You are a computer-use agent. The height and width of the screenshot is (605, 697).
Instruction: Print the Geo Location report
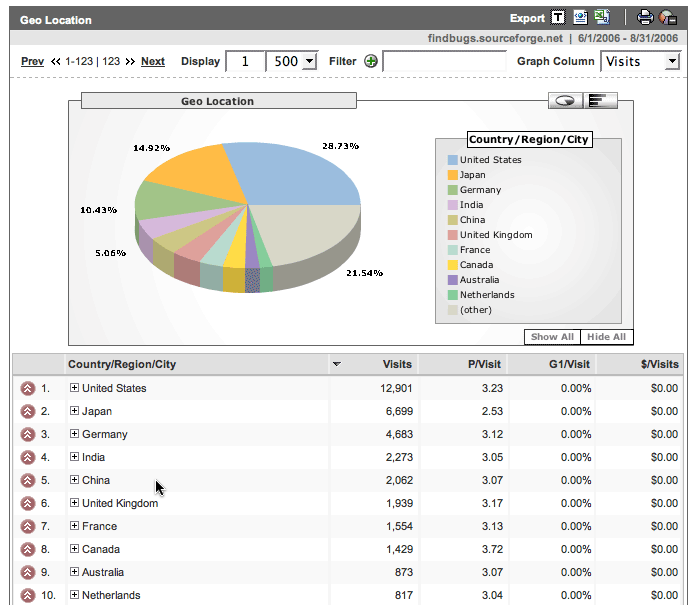(x=645, y=17)
